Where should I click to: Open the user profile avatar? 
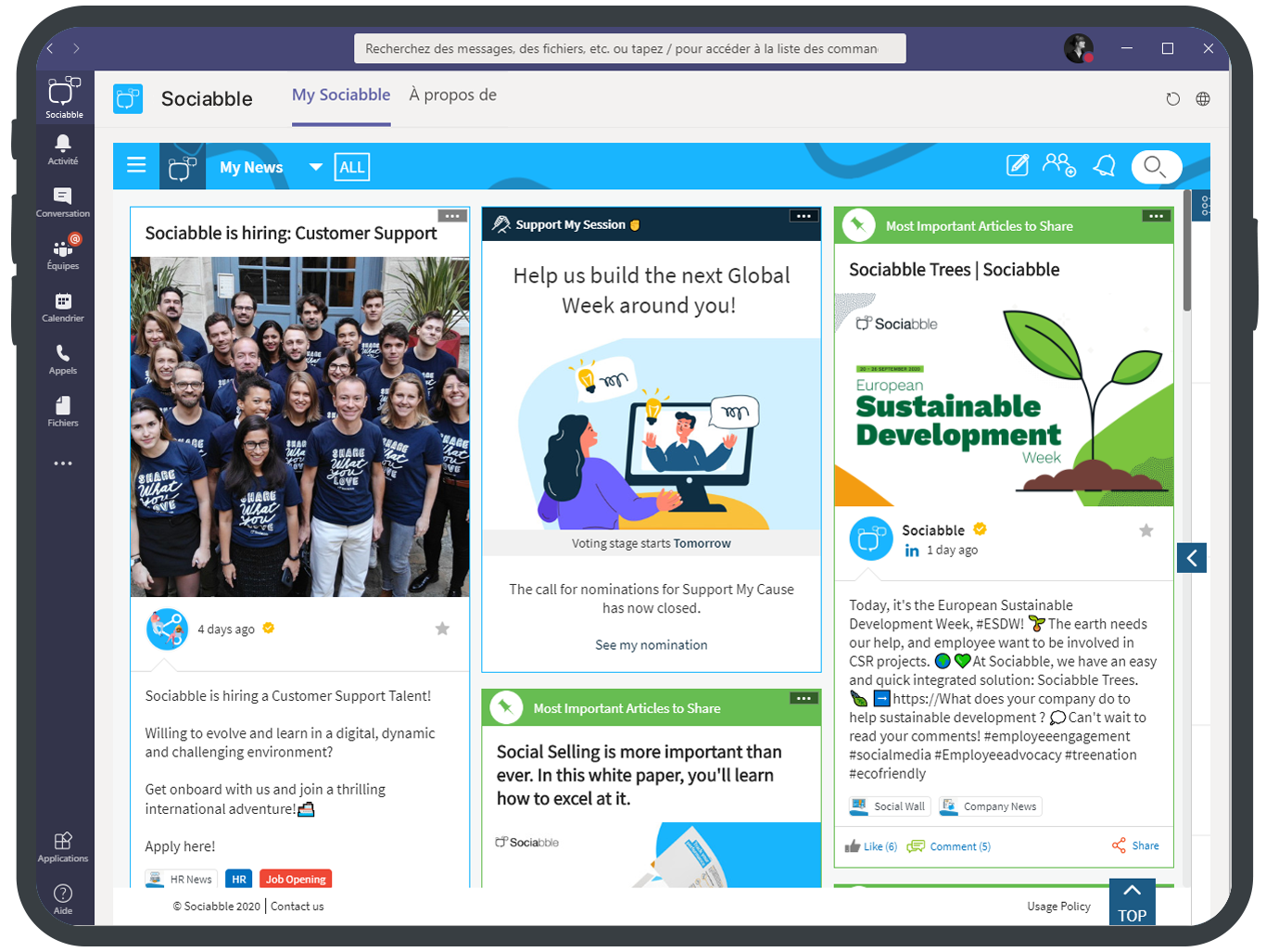tap(1078, 48)
